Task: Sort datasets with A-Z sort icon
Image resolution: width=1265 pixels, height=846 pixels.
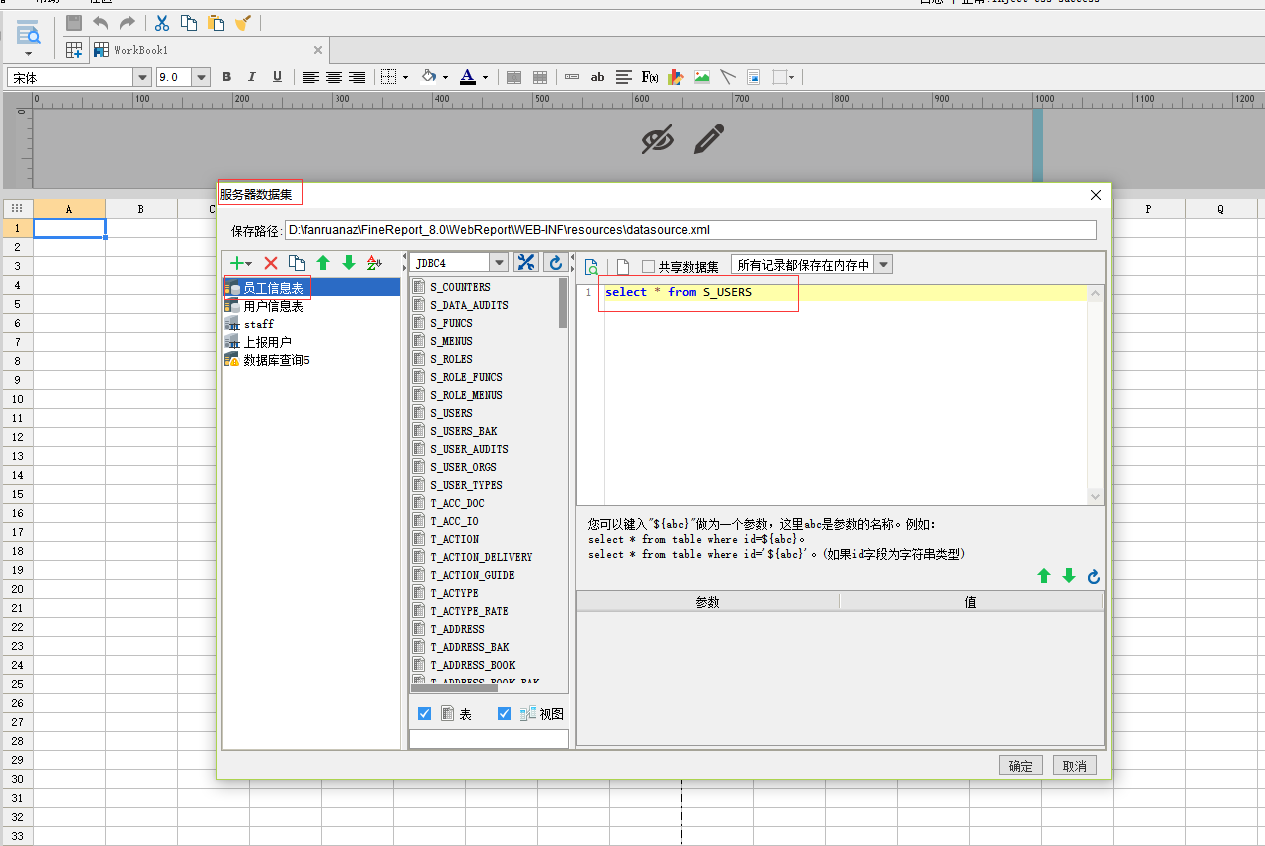Action: [x=375, y=263]
